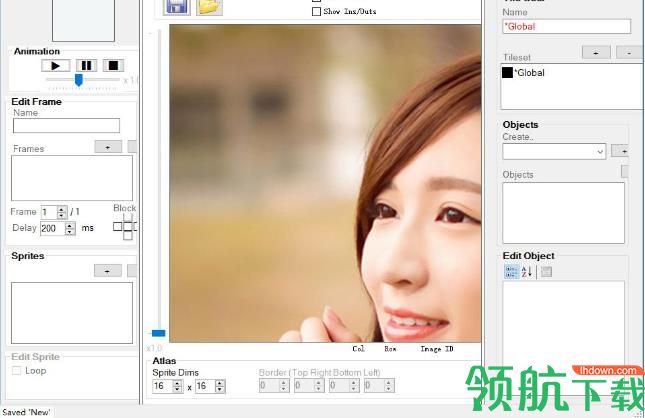Open the Objects Create dropdown
This screenshot has height=418, width=645.
point(600,152)
